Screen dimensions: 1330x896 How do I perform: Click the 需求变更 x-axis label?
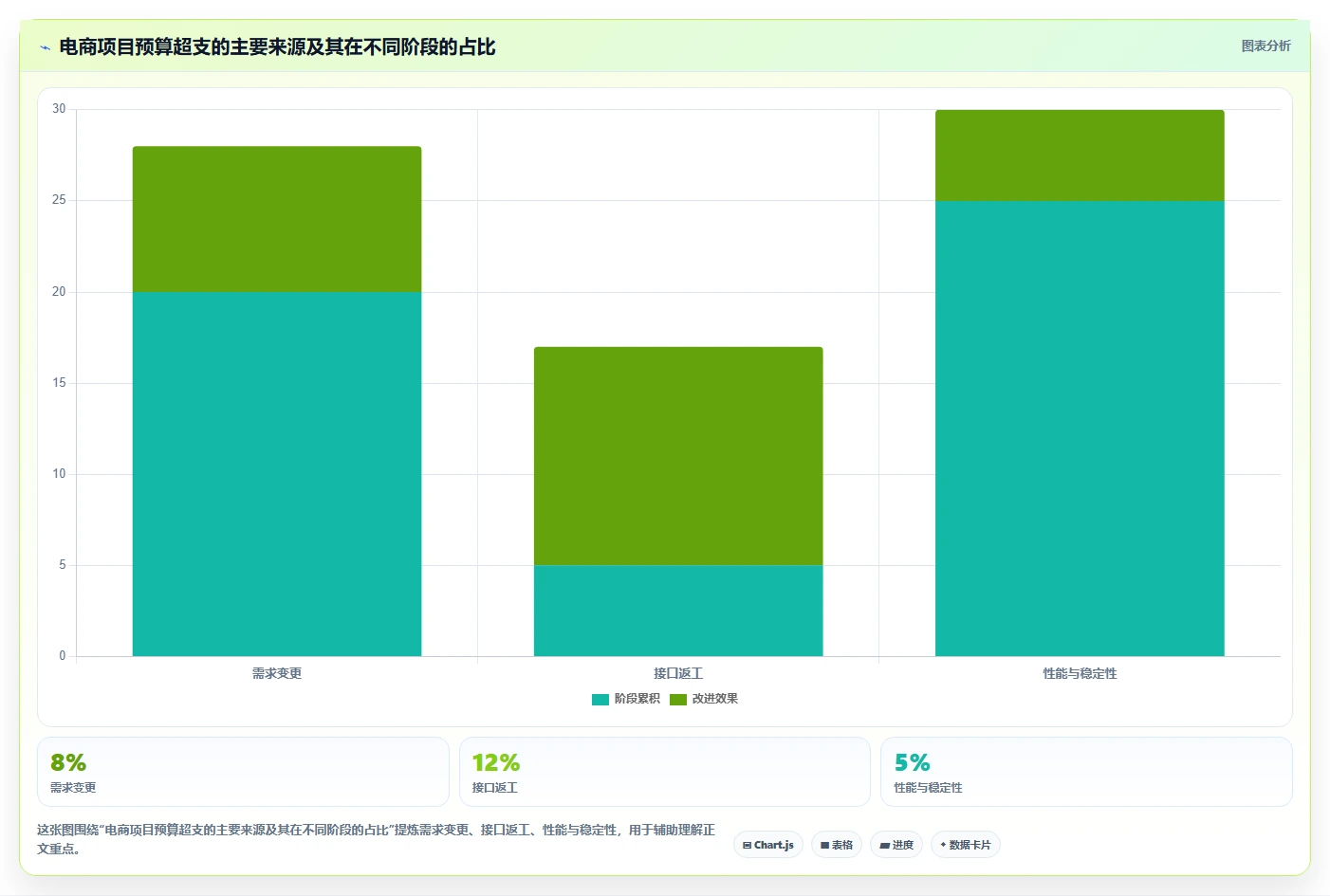pos(277,673)
